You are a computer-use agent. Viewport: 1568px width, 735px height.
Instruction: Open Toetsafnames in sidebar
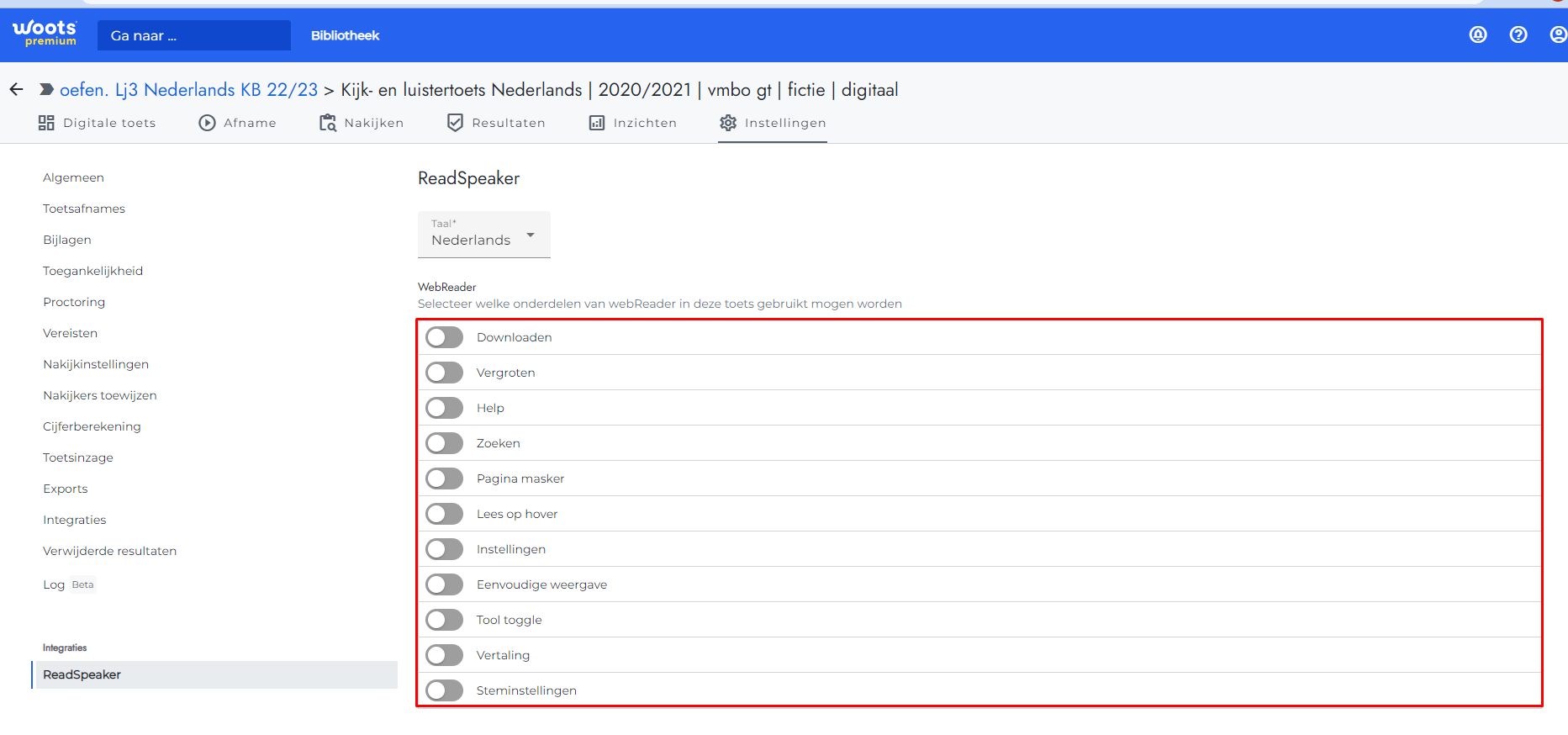point(84,209)
